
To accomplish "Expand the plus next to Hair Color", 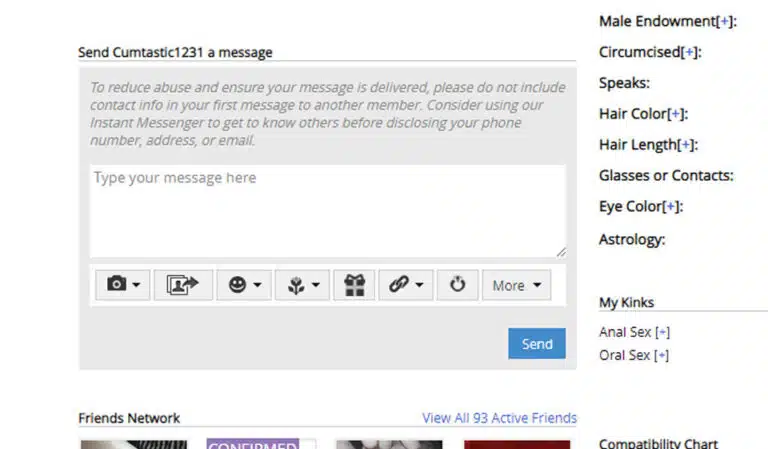I will tap(676, 114).
